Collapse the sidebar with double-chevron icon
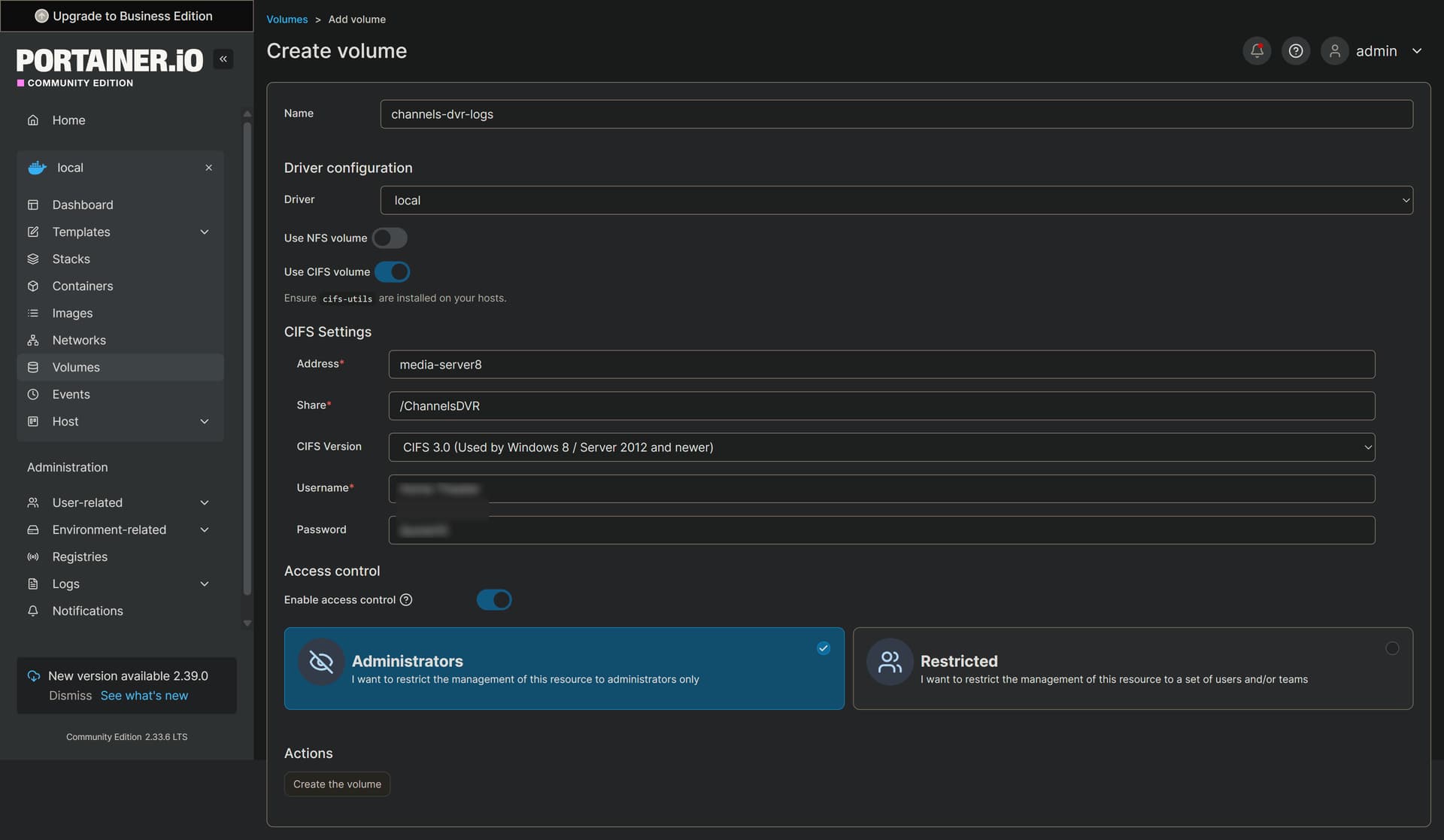Viewport: 1444px width, 840px height. point(223,59)
